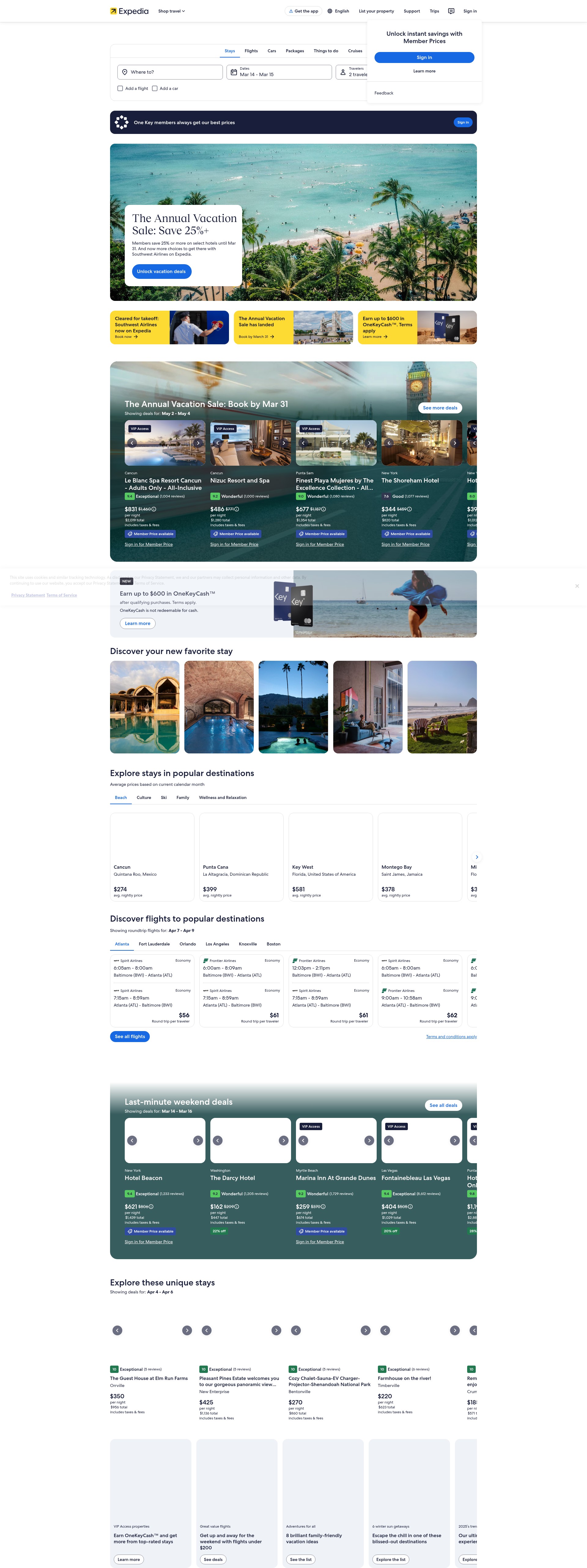The width and height of the screenshot is (587, 1568).
Task: Click the Sign in button in Member Prices popup
Action: point(424,57)
